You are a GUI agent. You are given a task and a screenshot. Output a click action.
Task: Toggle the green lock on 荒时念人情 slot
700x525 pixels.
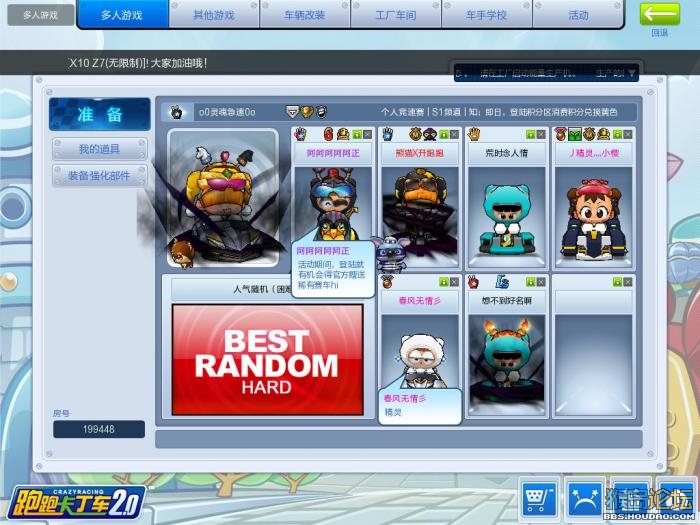tap(530, 134)
